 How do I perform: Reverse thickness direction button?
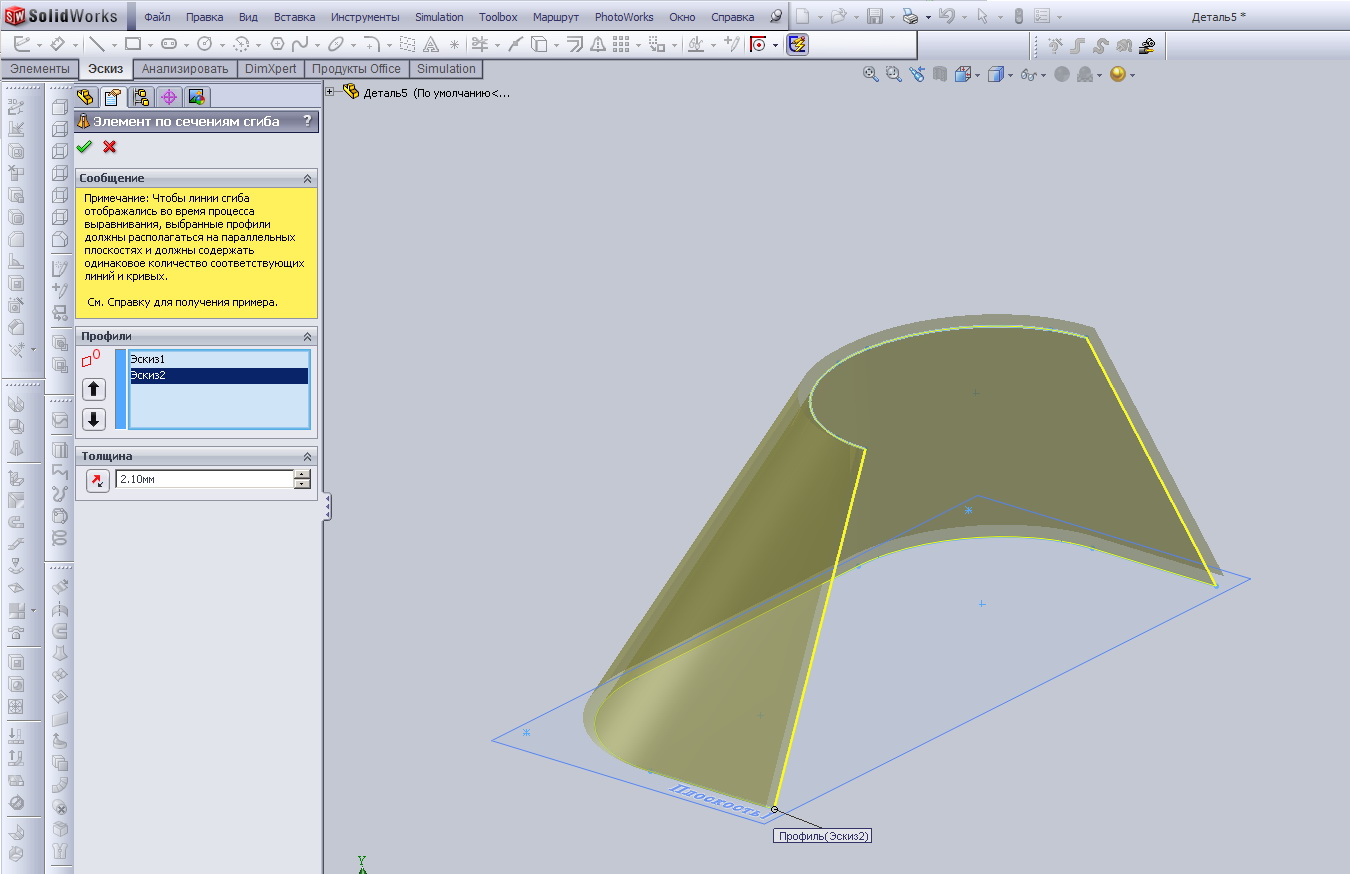[x=97, y=480]
